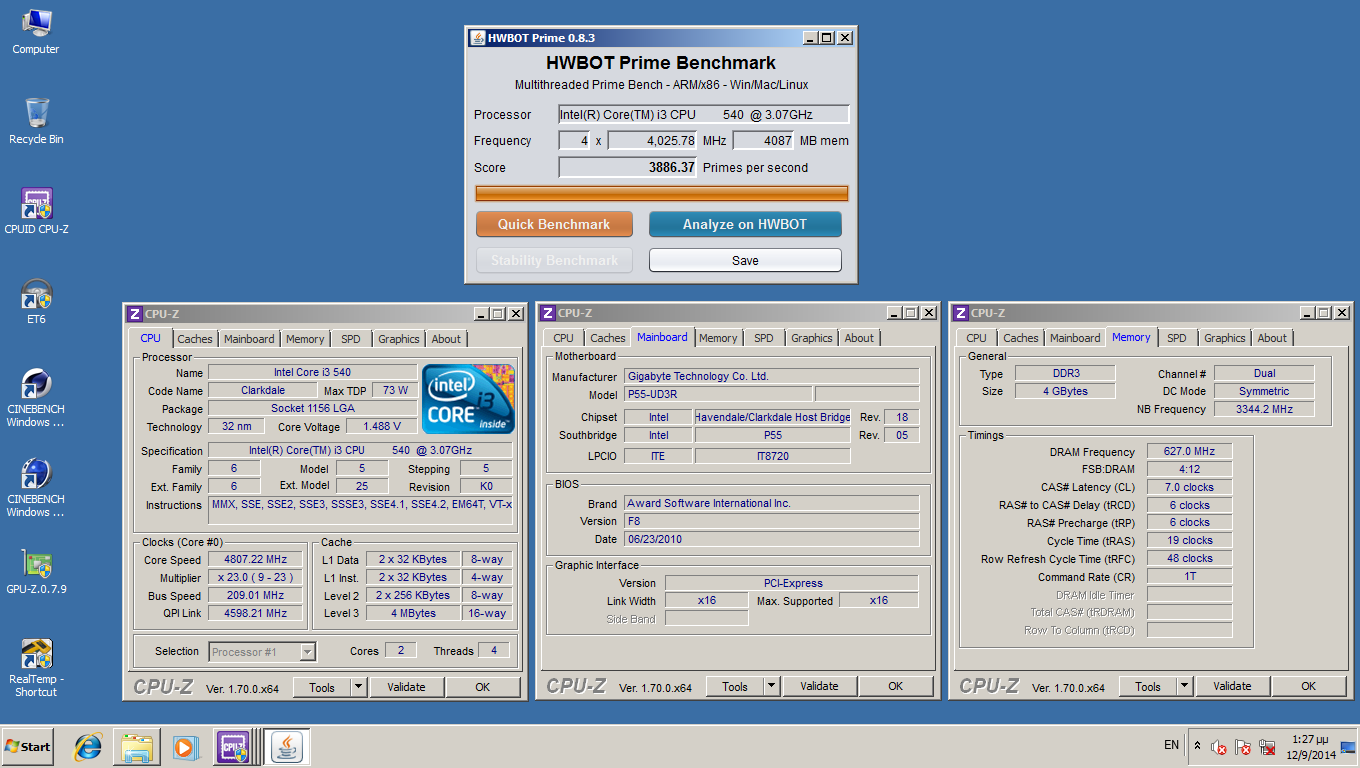Open Tools dropdown arrow in Mainboard window
1360x768 pixels.
coord(771,686)
